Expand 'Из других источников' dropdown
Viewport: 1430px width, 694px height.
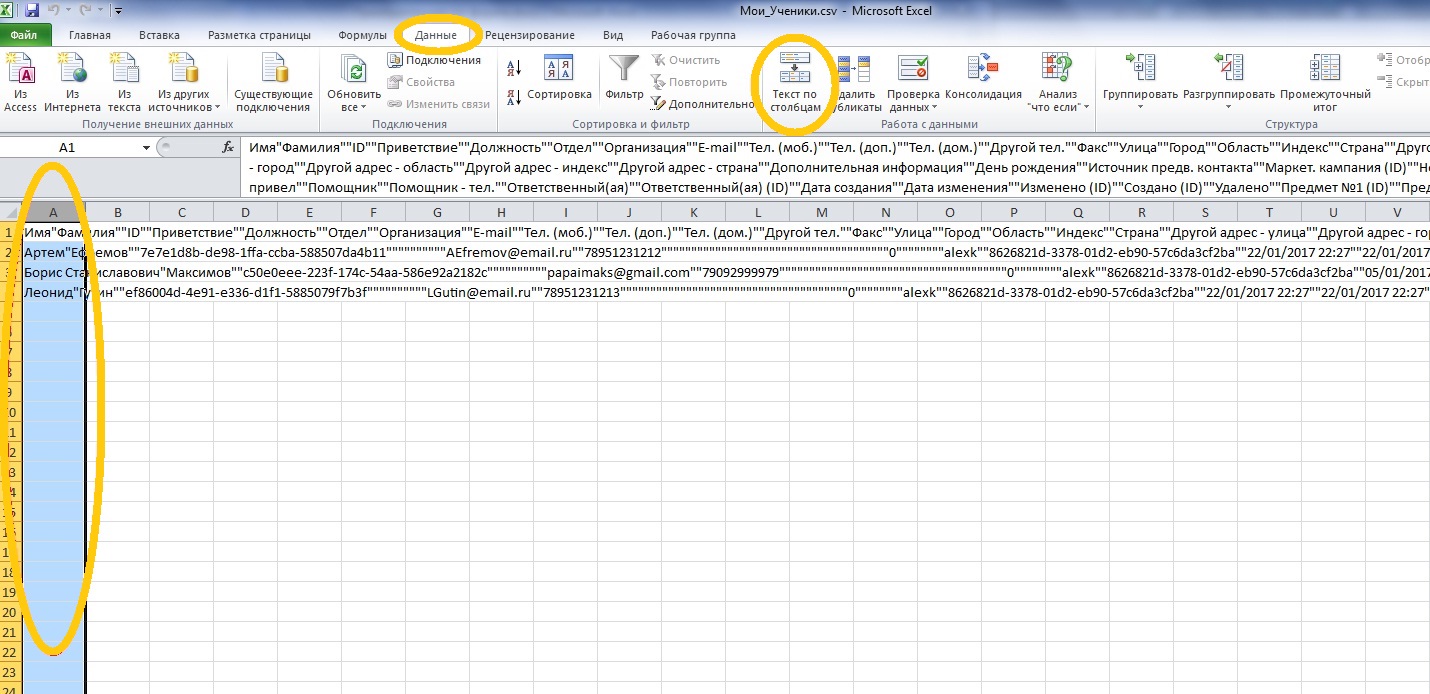pos(184,106)
